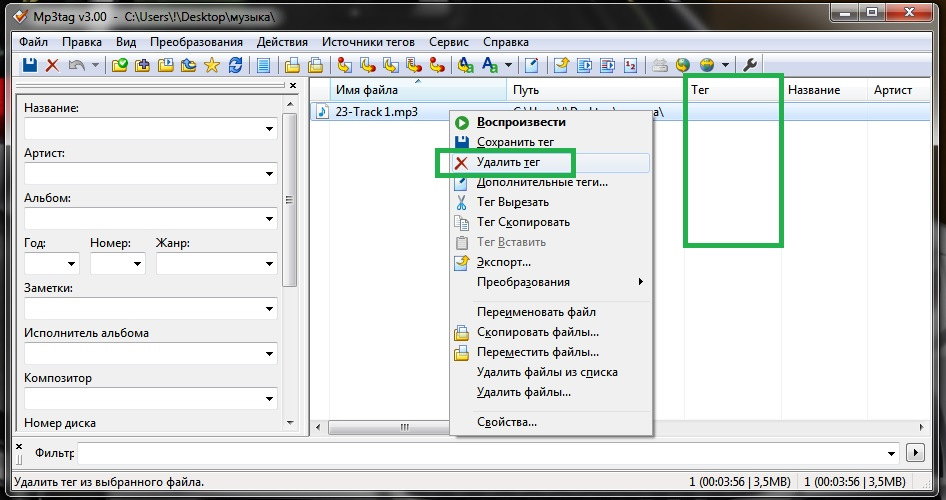Click the Export toolbar icon with yellow arrow

tap(561, 65)
